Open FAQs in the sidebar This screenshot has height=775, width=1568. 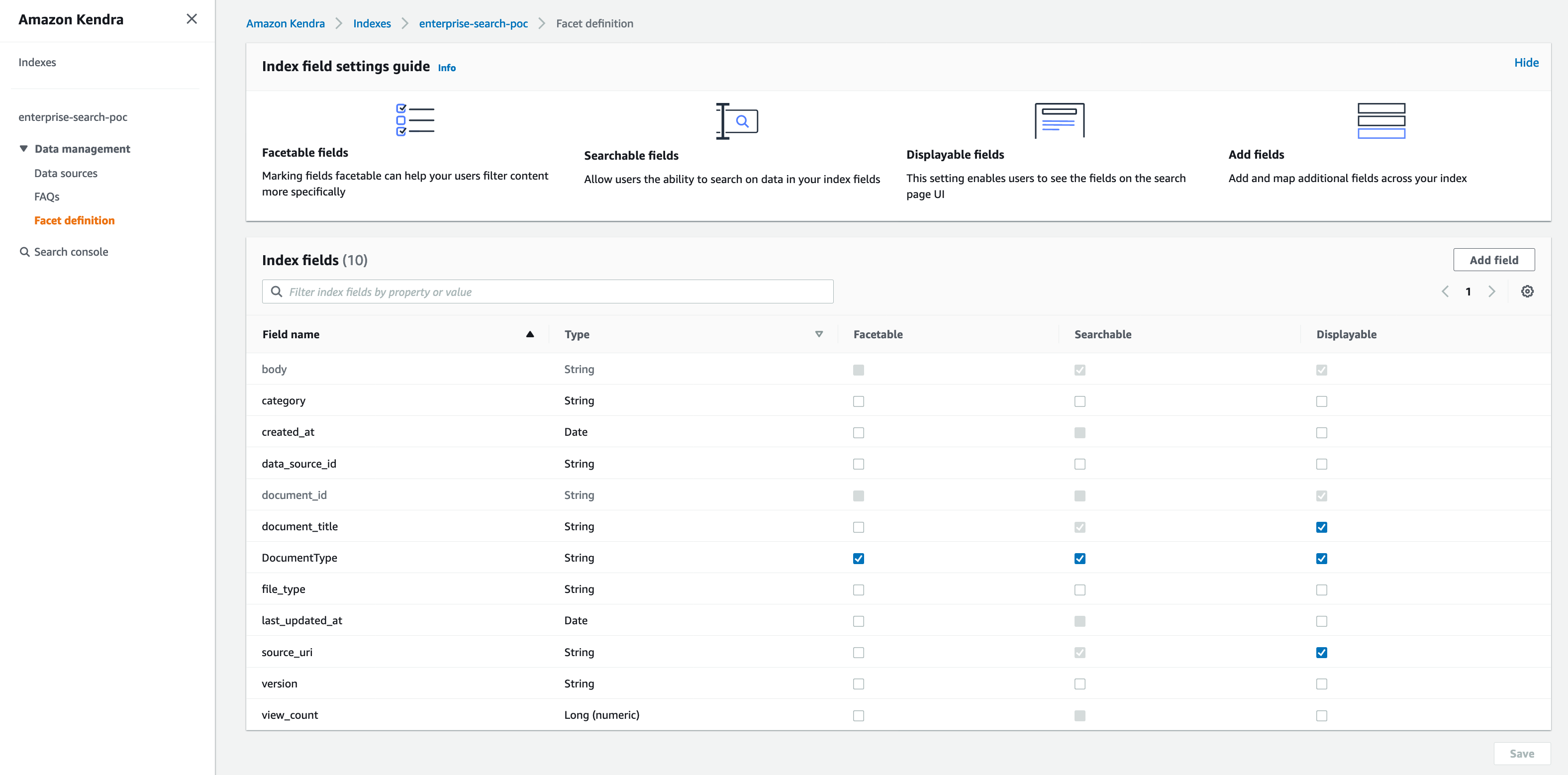coord(47,196)
